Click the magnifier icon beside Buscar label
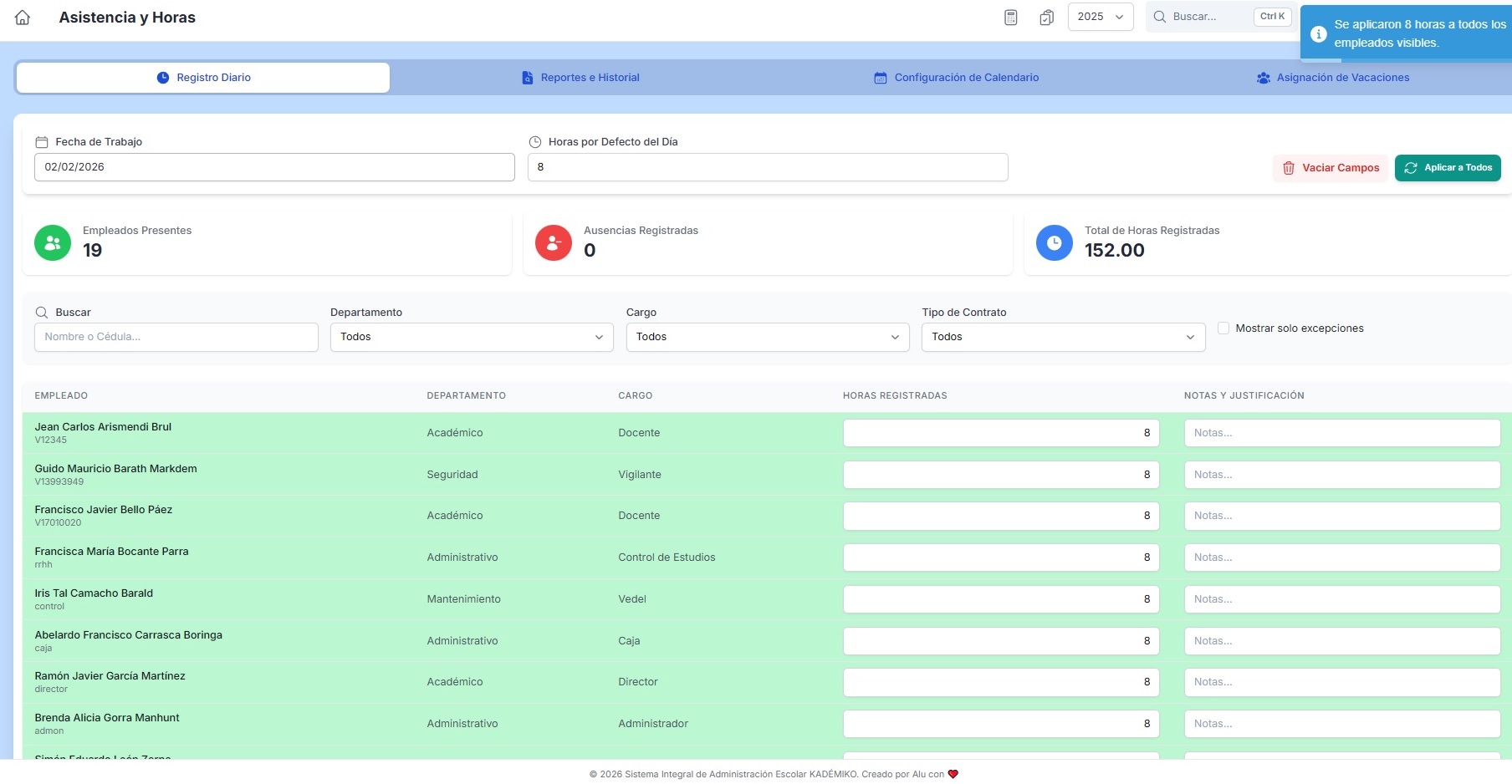Screen dimensions: 1512x784 pyautogui.click(x=42, y=313)
